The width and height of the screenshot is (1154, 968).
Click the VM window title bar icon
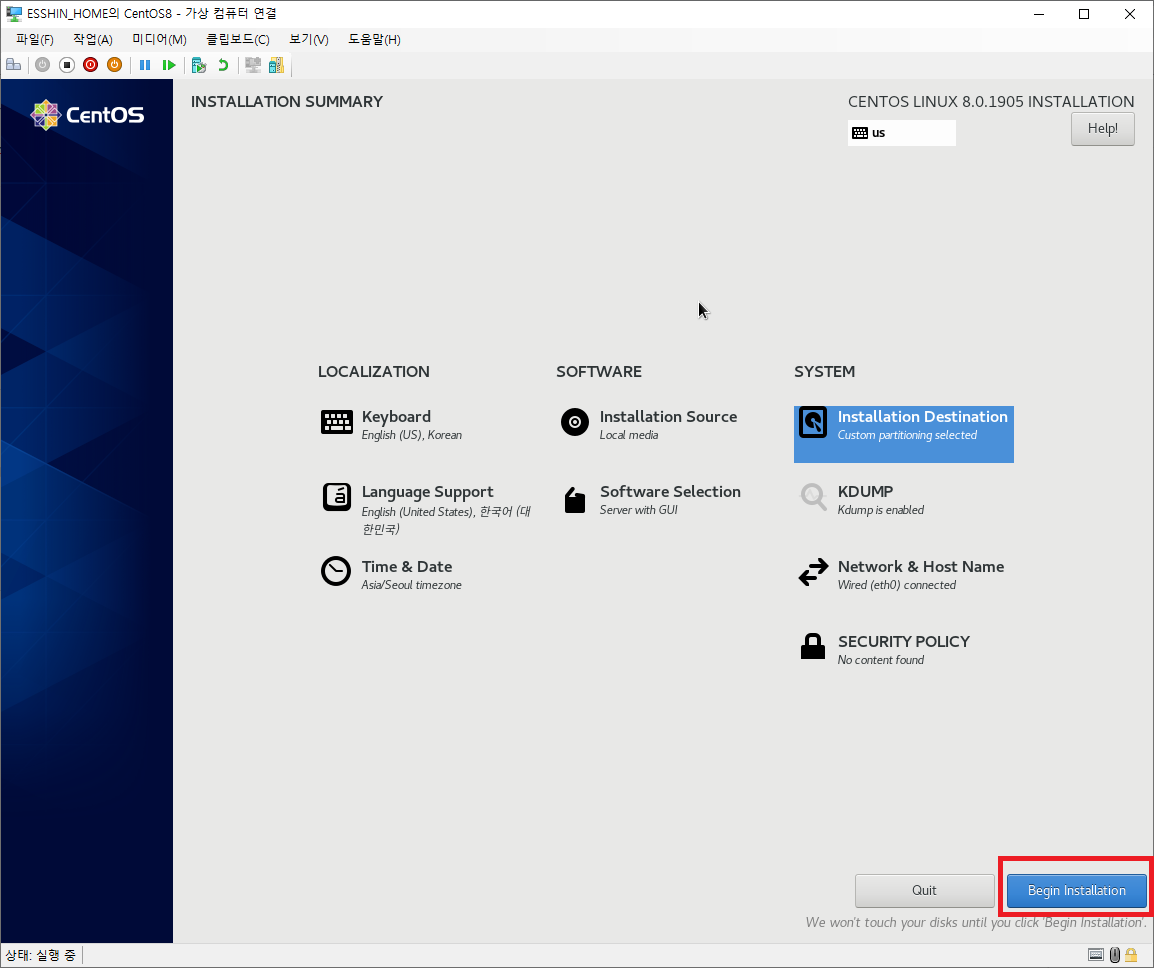(x=14, y=13)
